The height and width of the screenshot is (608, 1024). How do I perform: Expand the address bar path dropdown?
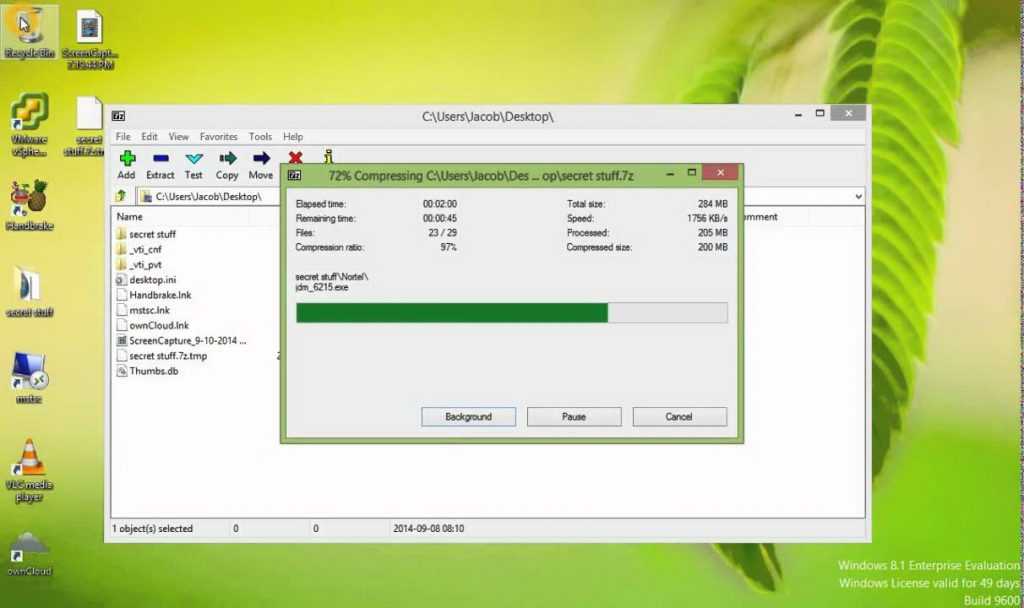pyautogui.click(x=858, y=197)
